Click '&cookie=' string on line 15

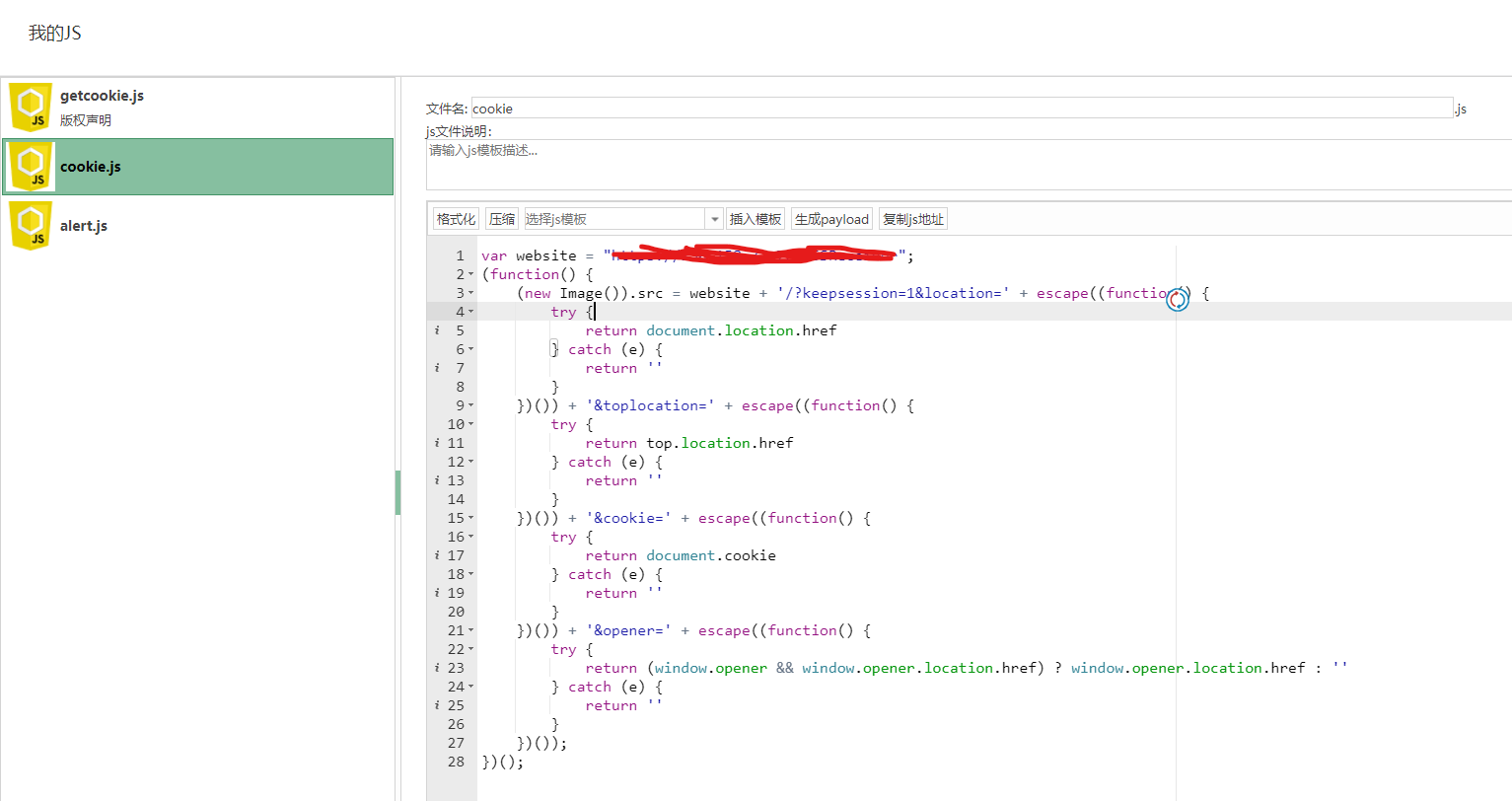[x=628, y=519]
